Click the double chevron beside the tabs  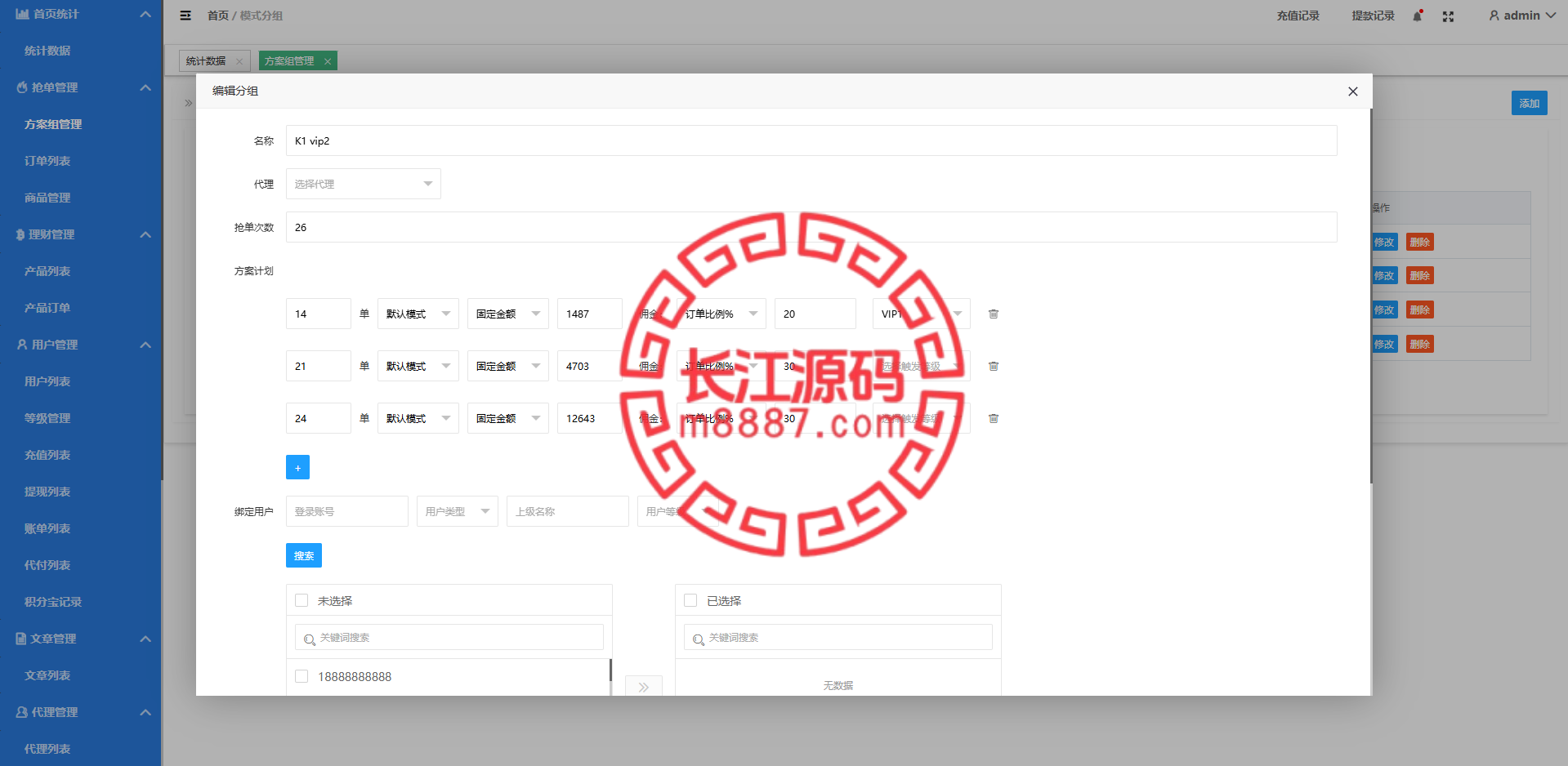click(188, 103)
